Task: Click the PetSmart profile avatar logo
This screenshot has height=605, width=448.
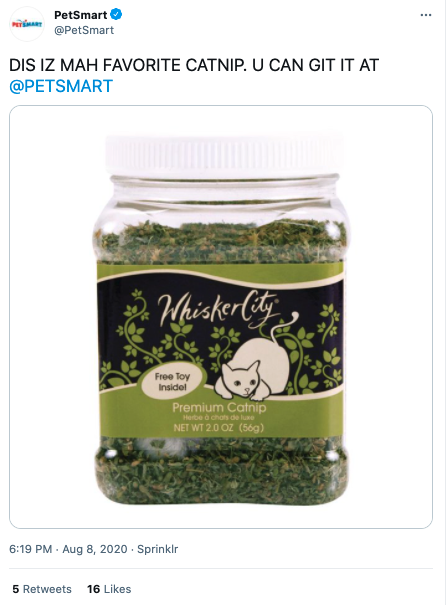Action: [x=27, y=24]
